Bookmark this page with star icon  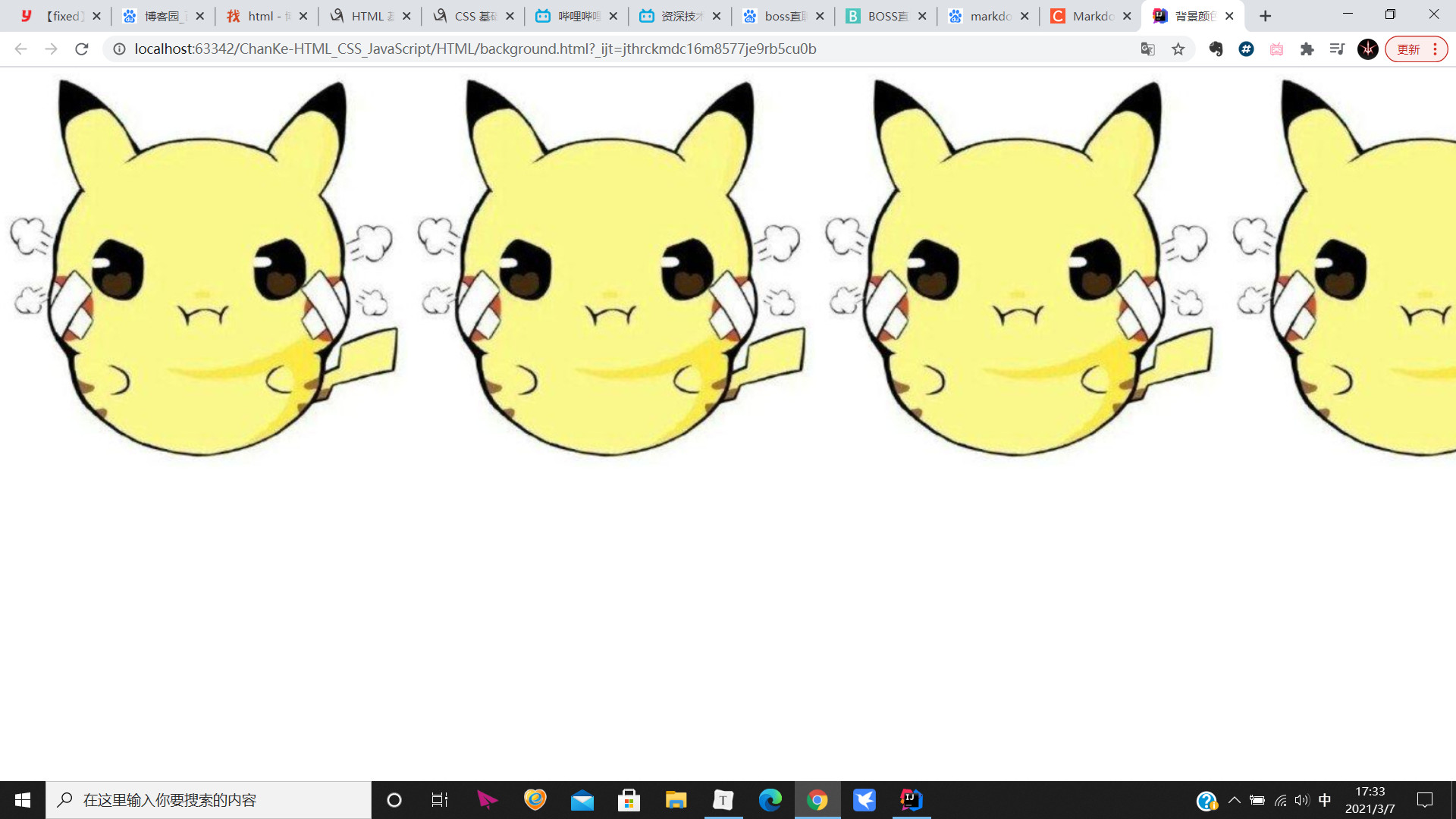1178,49
